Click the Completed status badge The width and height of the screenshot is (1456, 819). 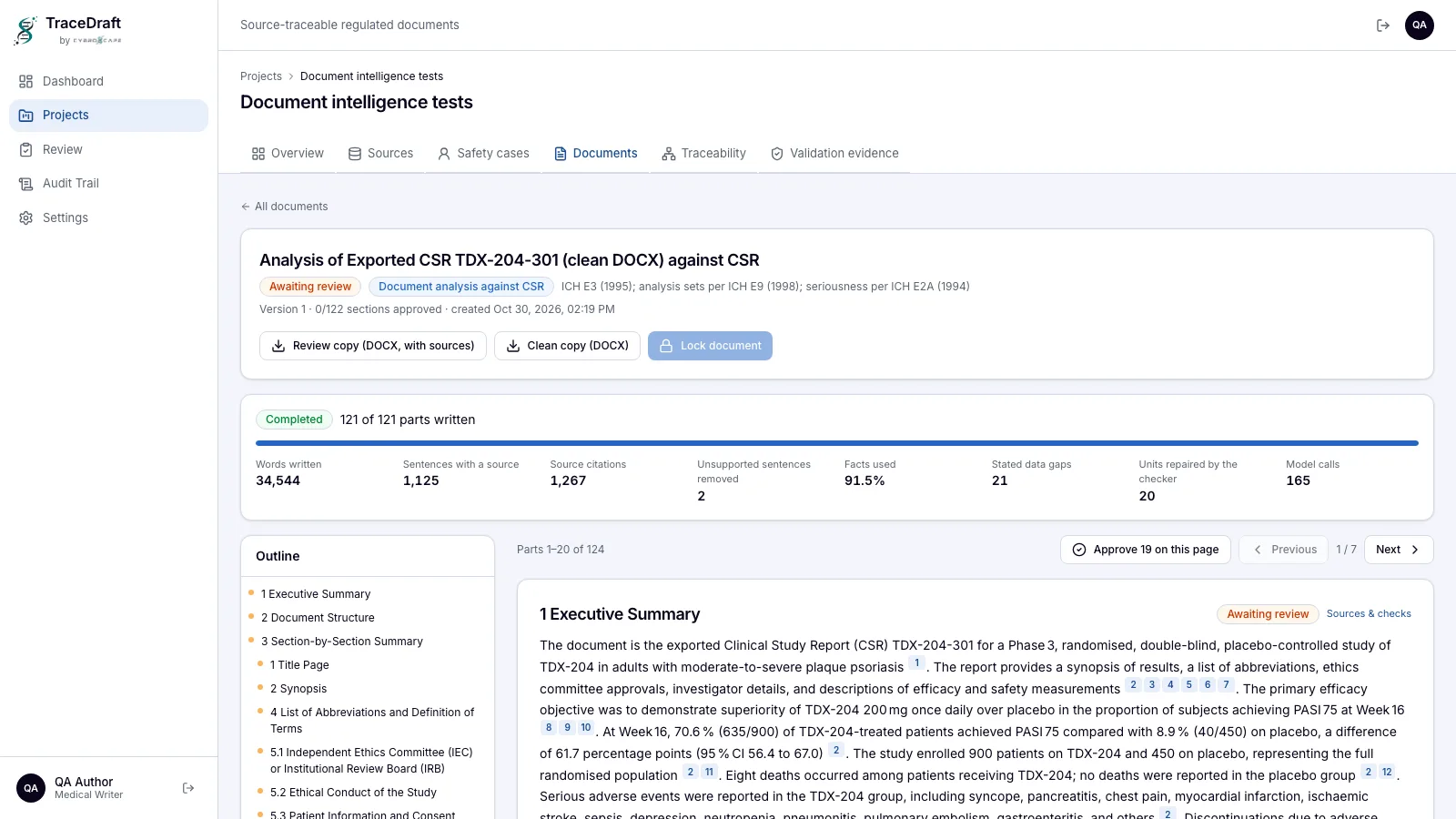pos(294,420)
